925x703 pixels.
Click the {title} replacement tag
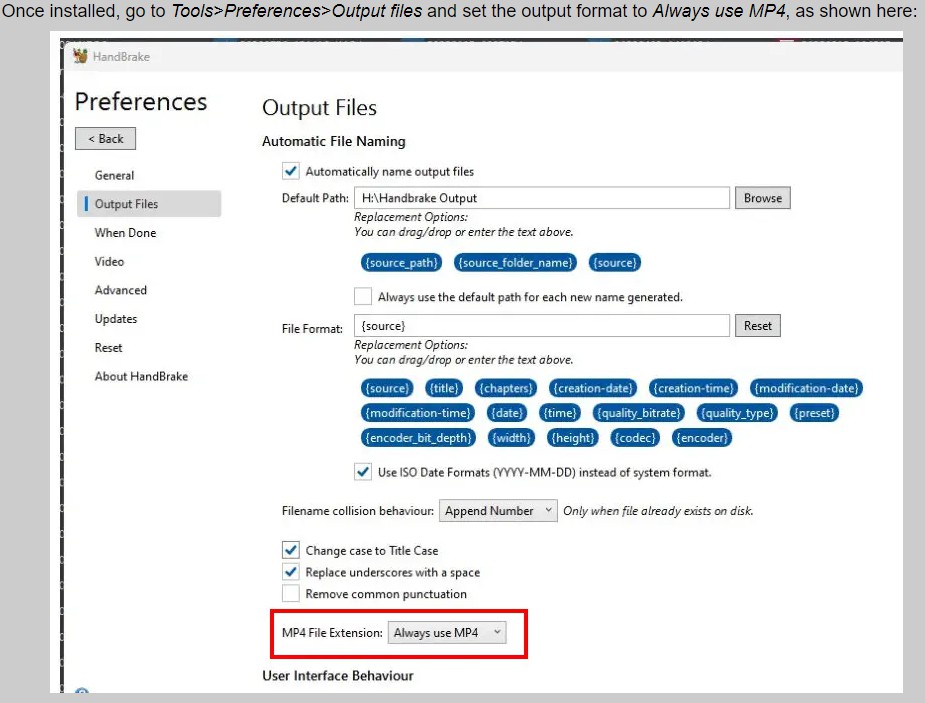click(444, 388)
